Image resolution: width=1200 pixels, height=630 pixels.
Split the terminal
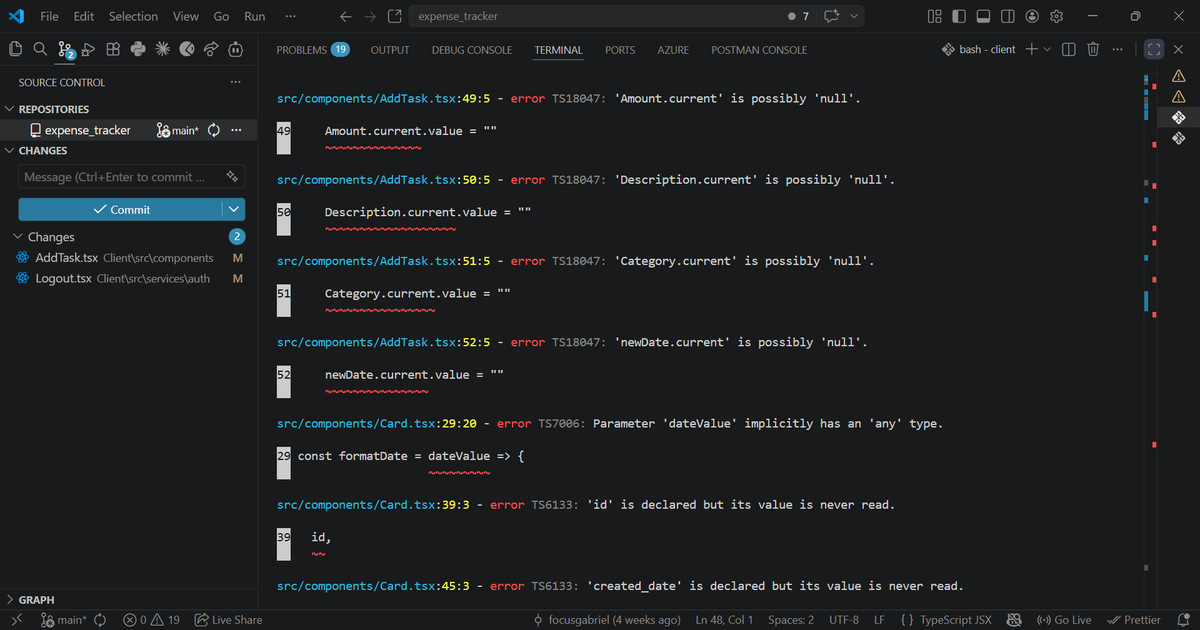click(x=1068, y=49)
